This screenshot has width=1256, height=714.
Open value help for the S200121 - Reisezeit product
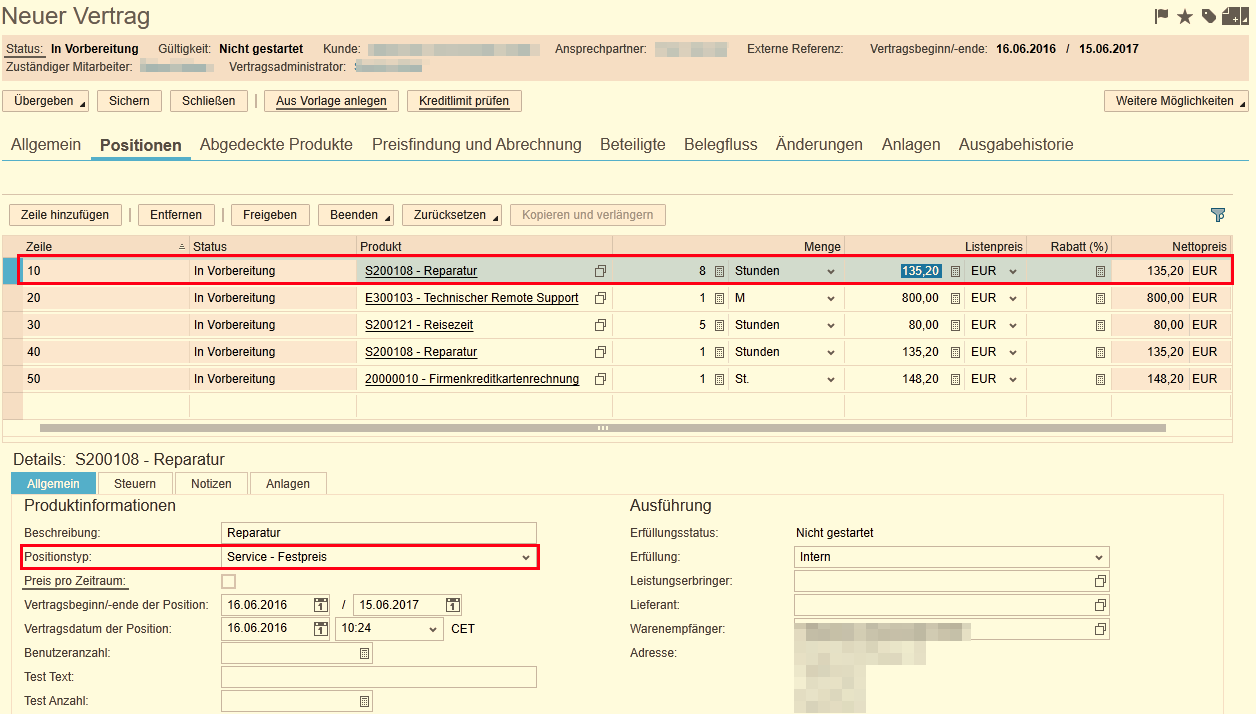600,325
